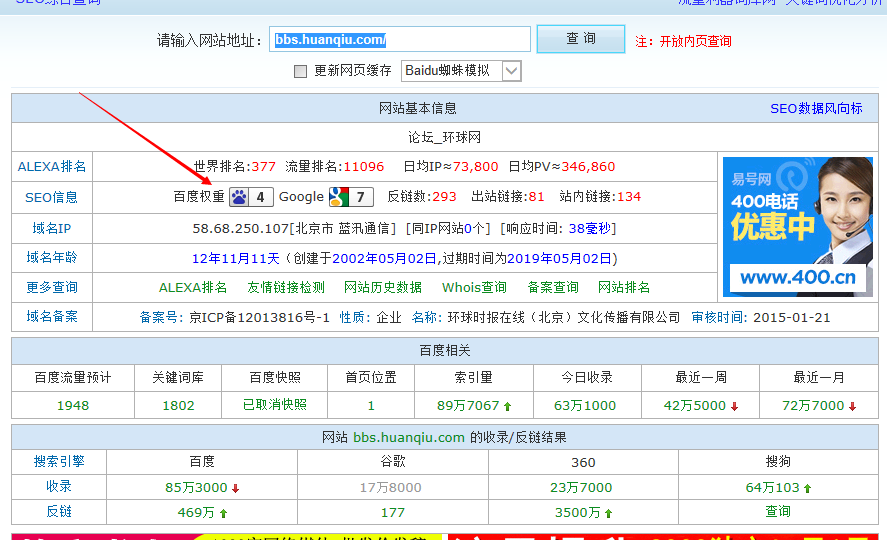Click the 查询 search button
The height and width of the screenshot is (540, 887).
[x=580, y=39]
